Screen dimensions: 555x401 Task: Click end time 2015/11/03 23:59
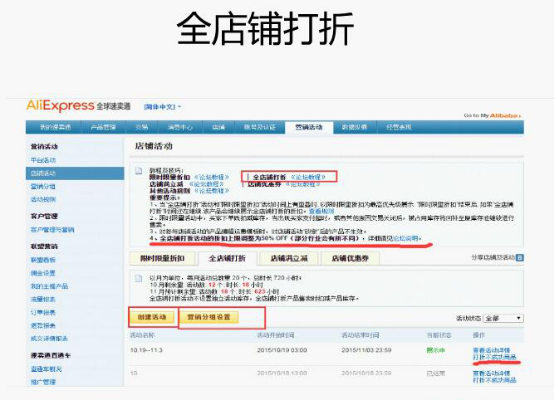366,350
